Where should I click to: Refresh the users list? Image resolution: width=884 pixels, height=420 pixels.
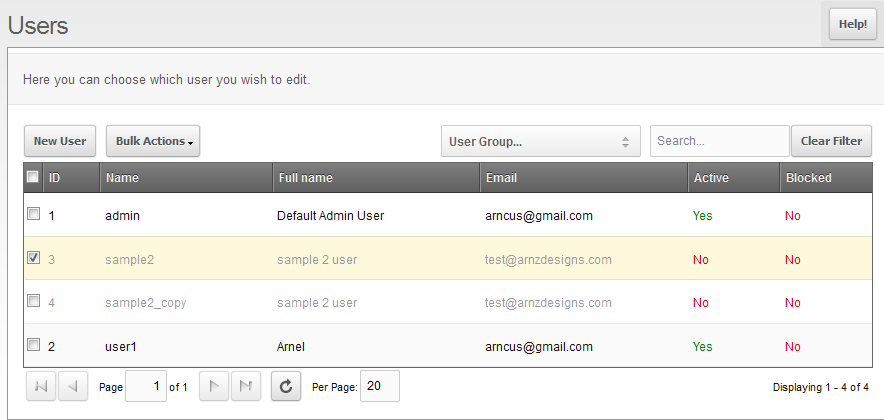click(x=285, y=386)
